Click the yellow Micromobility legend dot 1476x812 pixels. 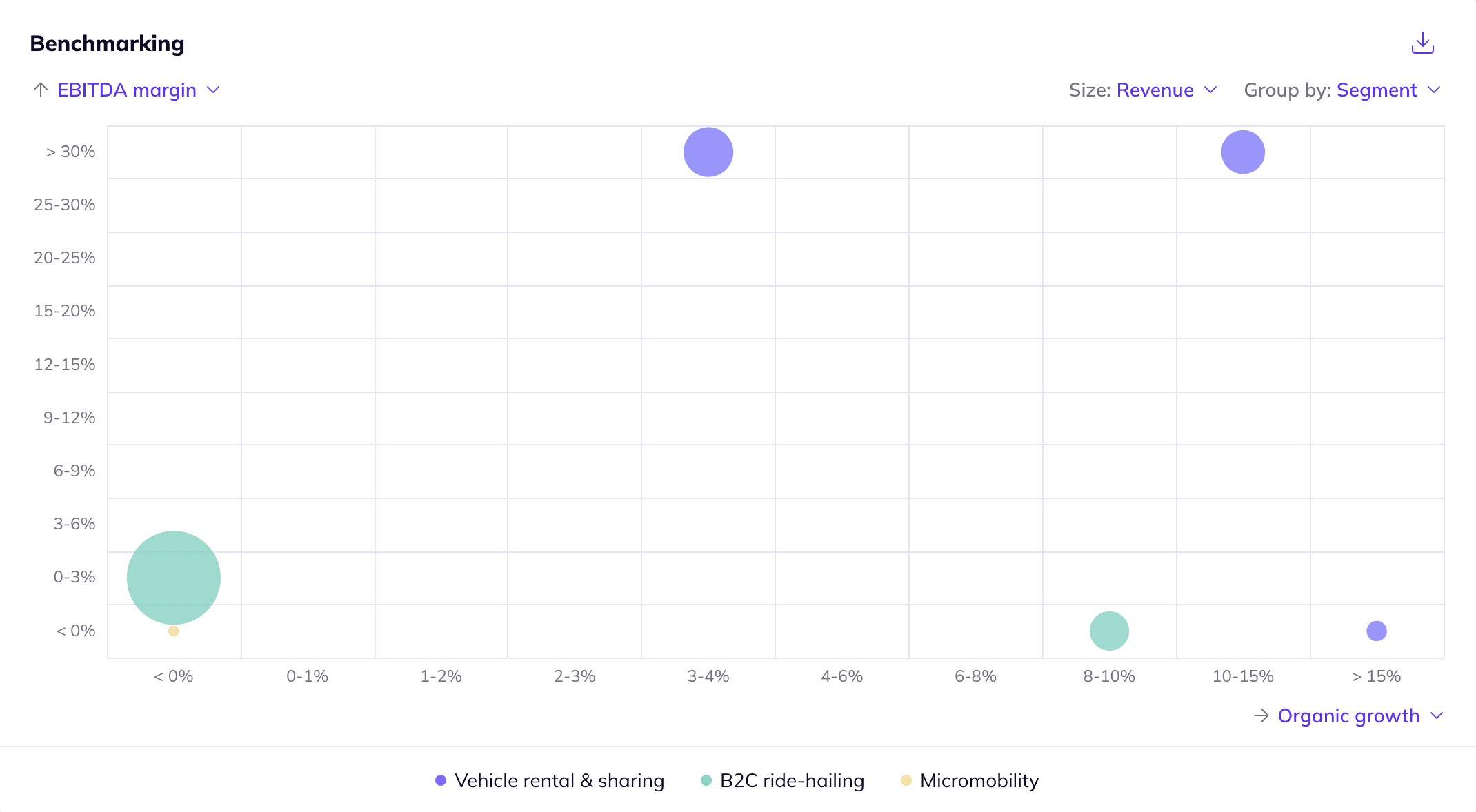click(906, 780)
